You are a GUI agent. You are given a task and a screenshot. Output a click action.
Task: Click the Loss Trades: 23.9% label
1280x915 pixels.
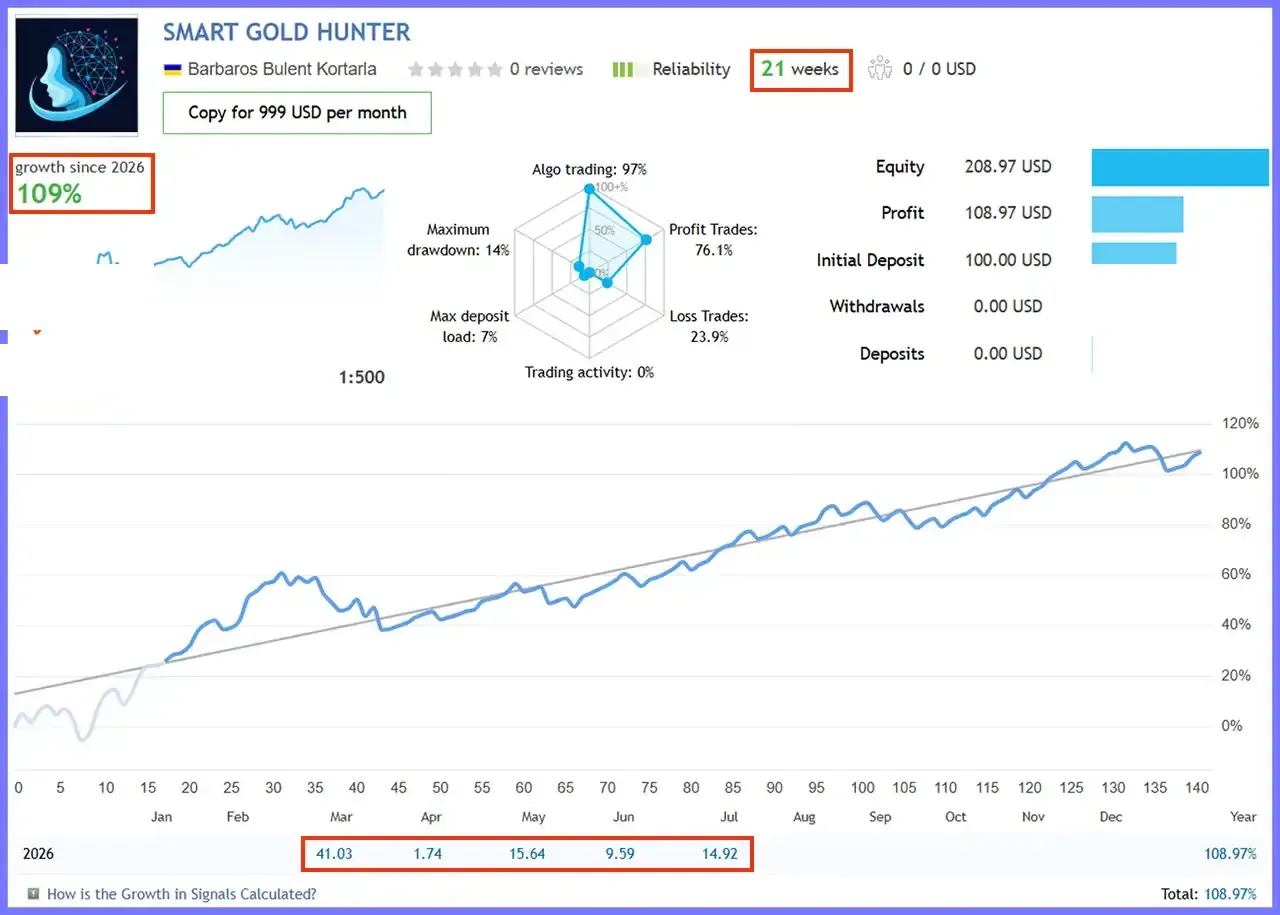coord(709,326)
